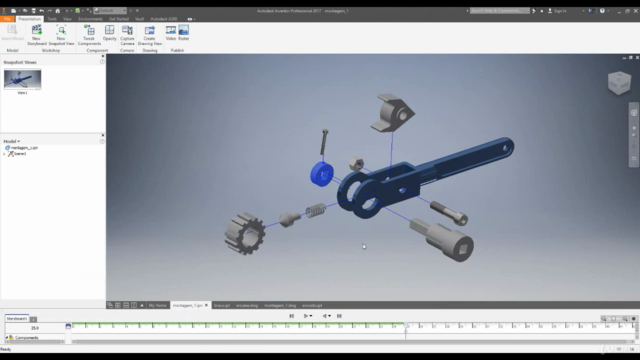Publish to Raster image
Image resolution: width=640 pixels, height=360 pixels.
(184, 33)
